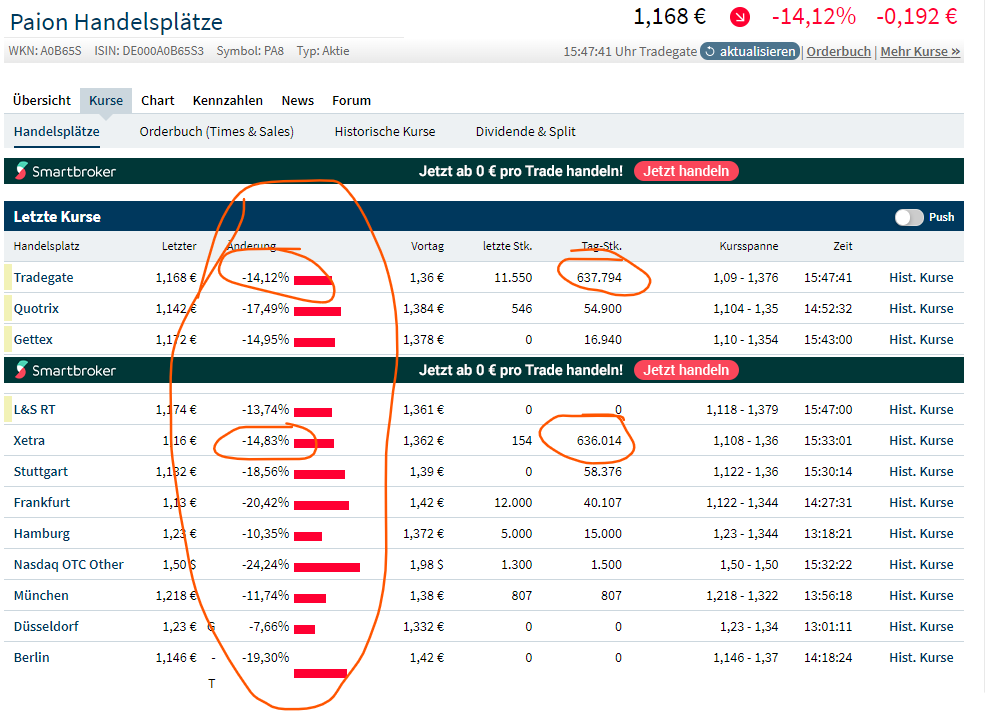This screenshot has height=712, width=985.
Task: Click Jetzt handeln in the top banner
Action: pos(686,171)
